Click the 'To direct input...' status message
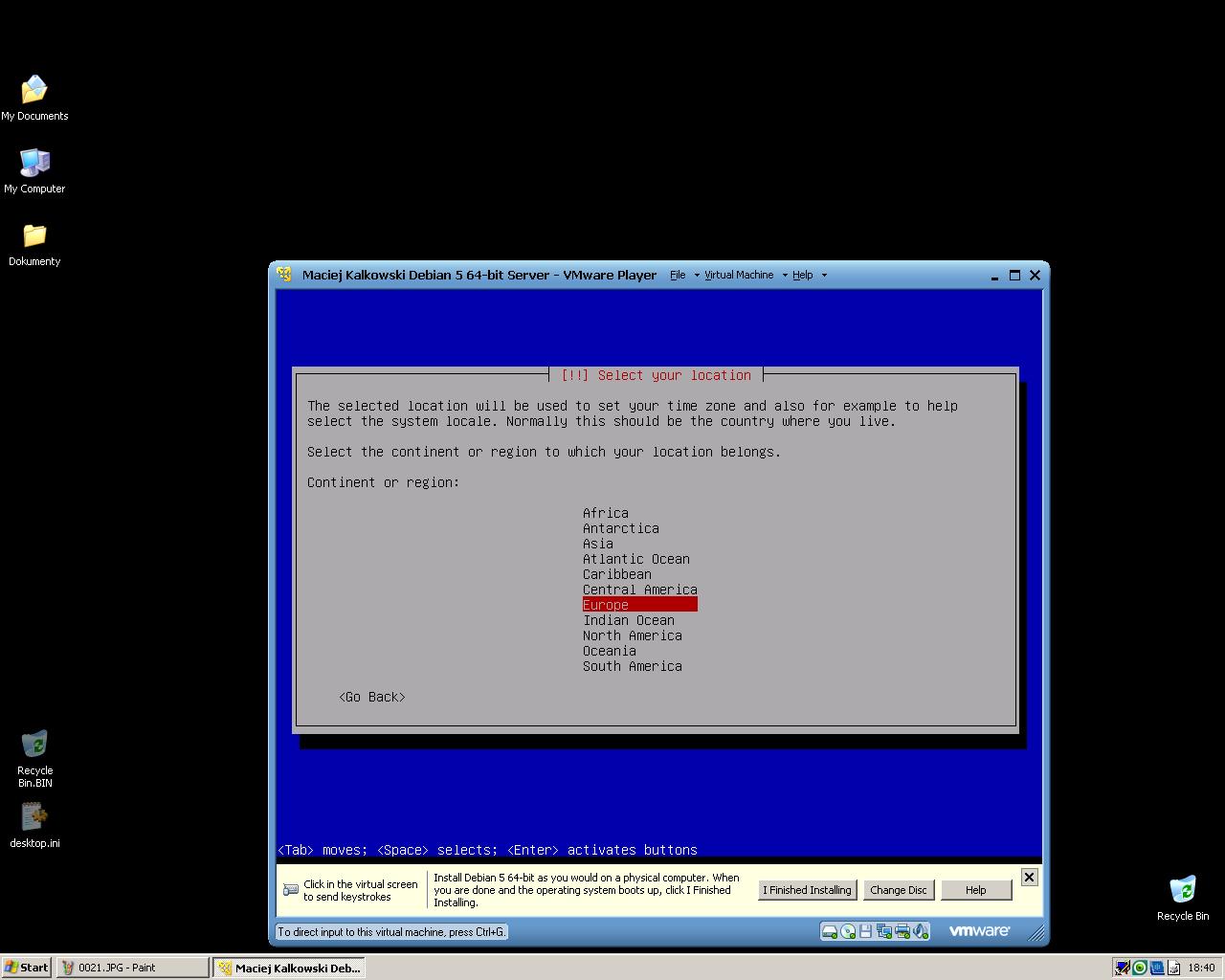Viewport: 1225px width, 980px height. tap(391, 932)
